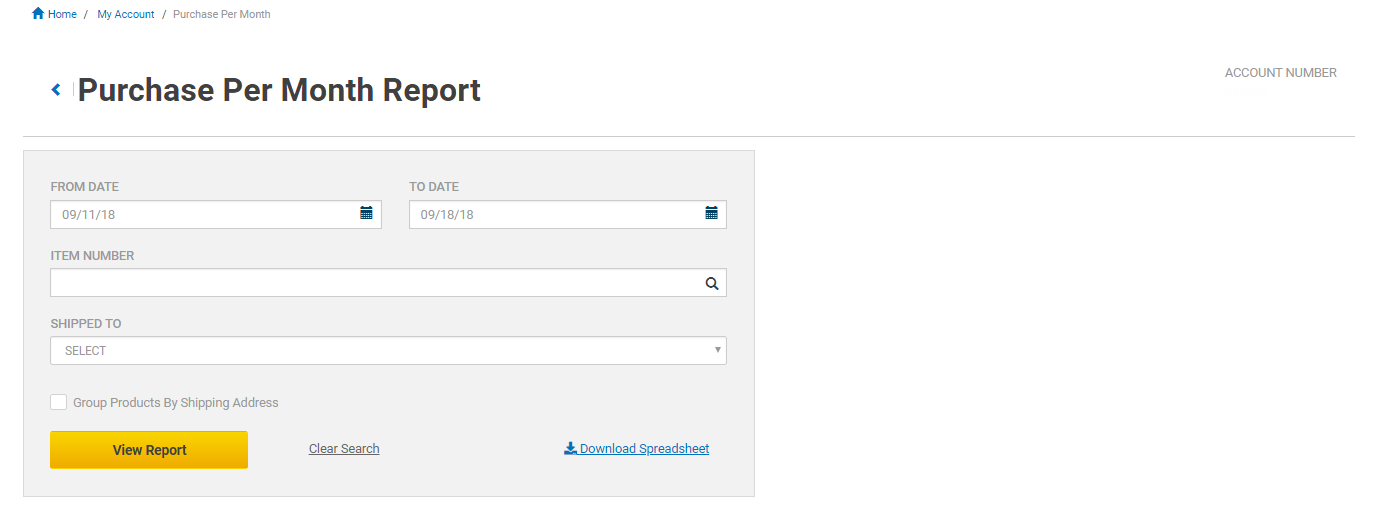This screenshot has width=1385, height=517.
Task: Click the Shipped To dropdown arrow
Action: click(x=717, y=350)
